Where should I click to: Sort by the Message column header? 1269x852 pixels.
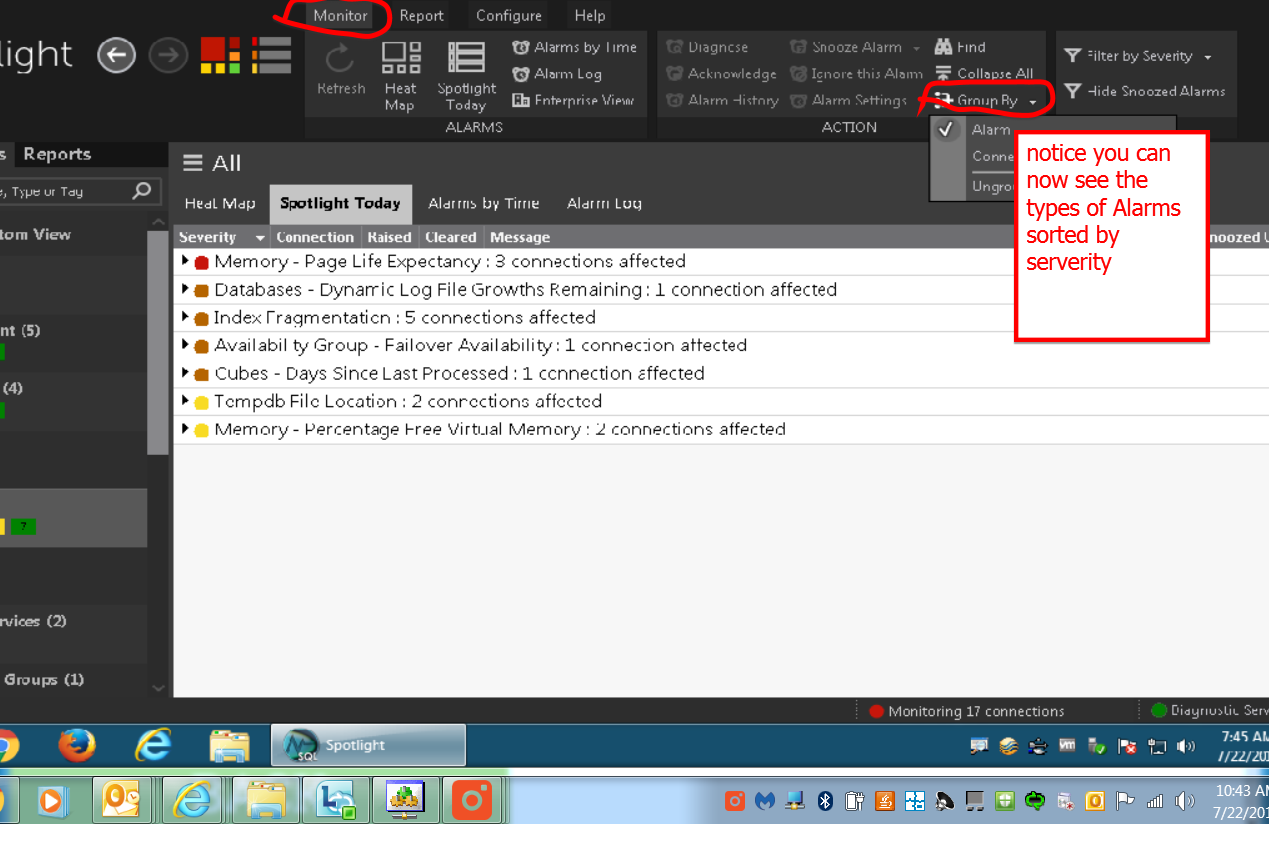click(520, 237)
